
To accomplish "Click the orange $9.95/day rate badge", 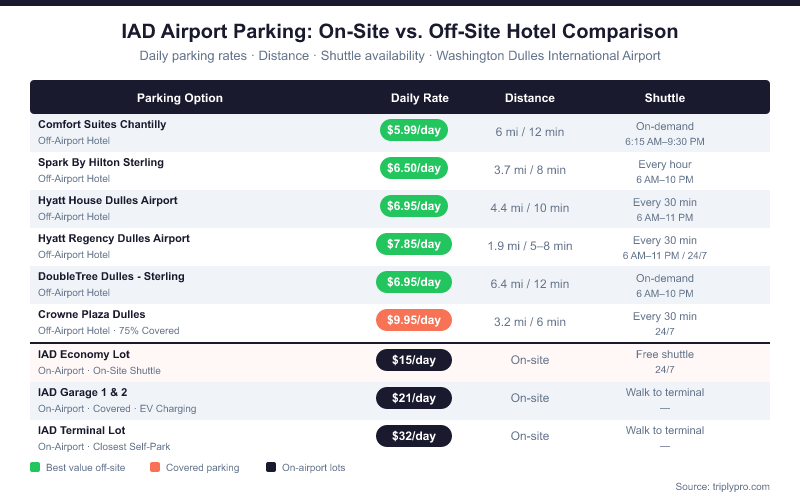I will 414,320.
